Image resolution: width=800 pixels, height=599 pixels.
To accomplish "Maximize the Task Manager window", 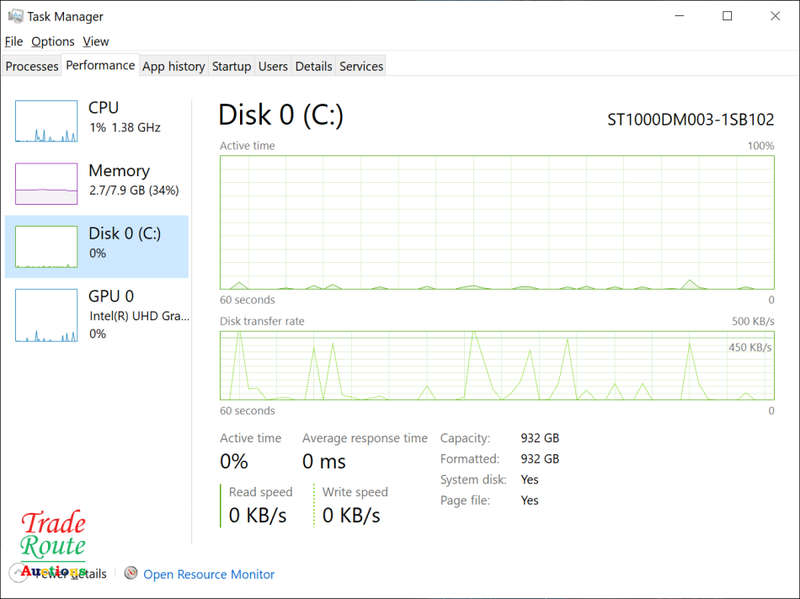I will pyautogui.click(x=727, y=16).
